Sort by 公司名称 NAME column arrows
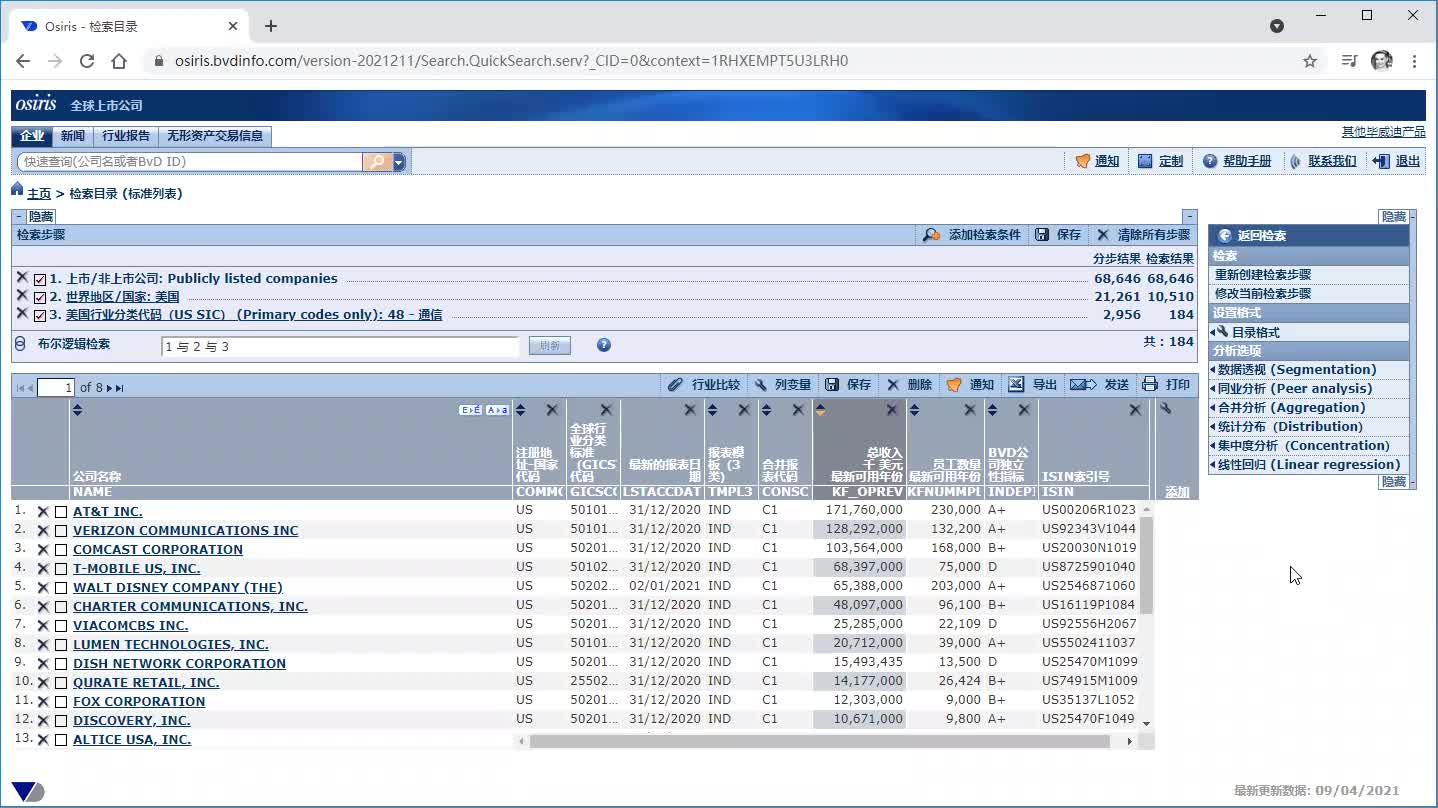Viewport: 1438px width, 808px height. [78, 410]
